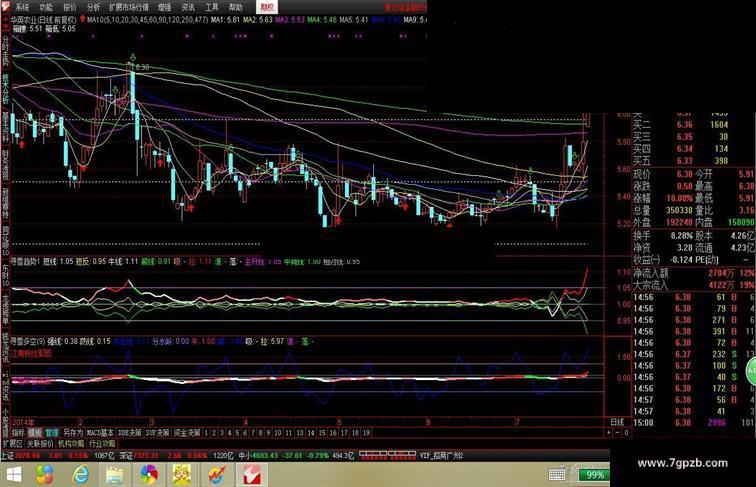
Task: Click the 99% green battery indicator
Action: (594, 475)
